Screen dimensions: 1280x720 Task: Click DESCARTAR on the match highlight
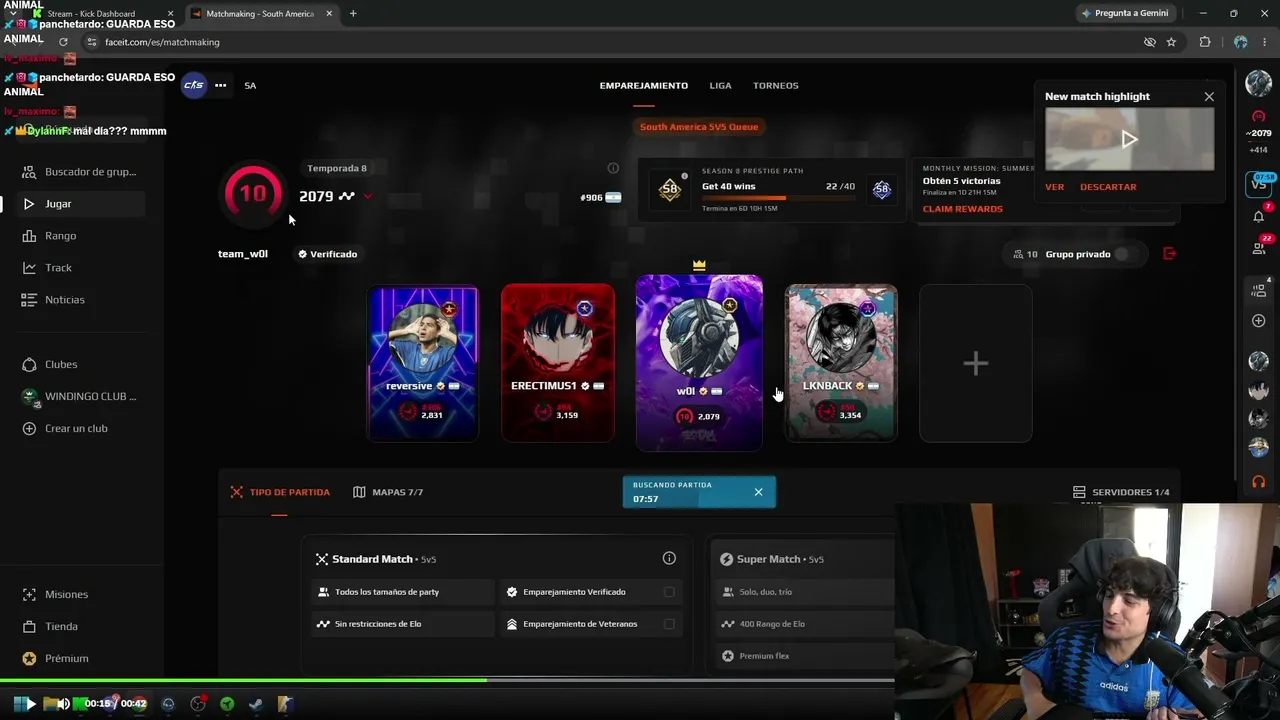[x=1108, y=187]
